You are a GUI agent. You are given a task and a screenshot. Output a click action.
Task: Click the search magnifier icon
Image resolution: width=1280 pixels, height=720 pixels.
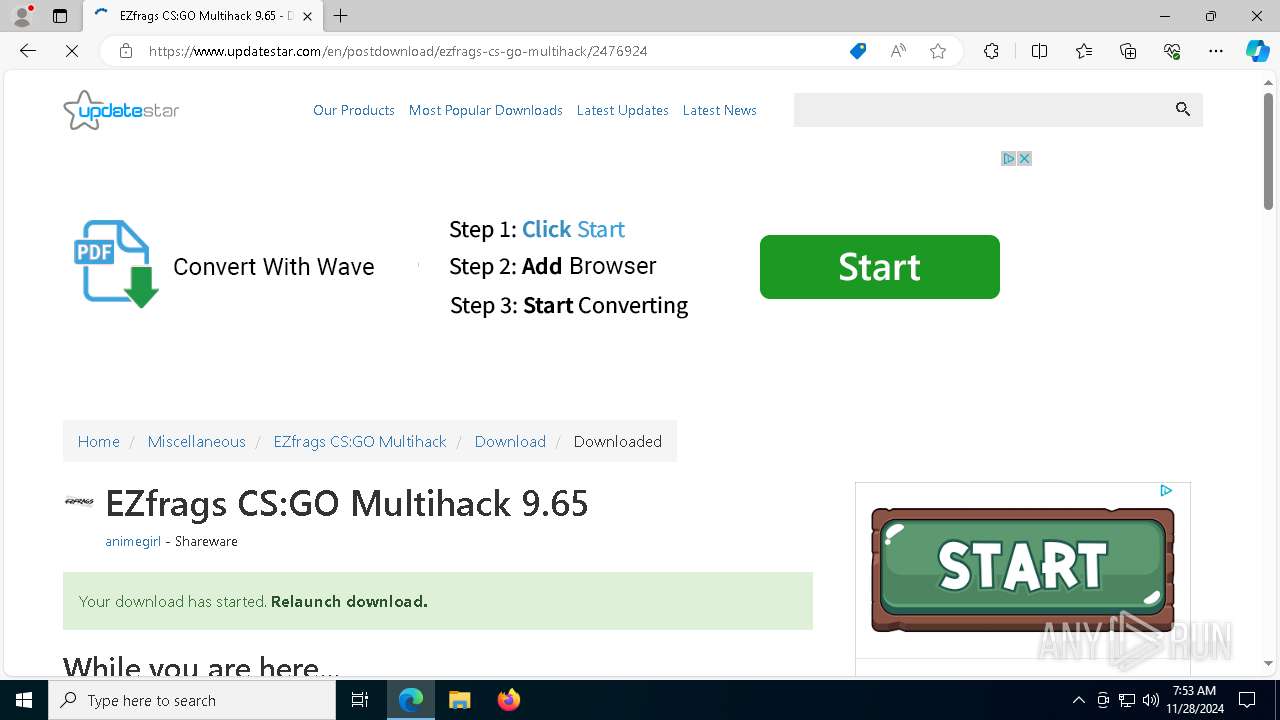(1183, 110)
